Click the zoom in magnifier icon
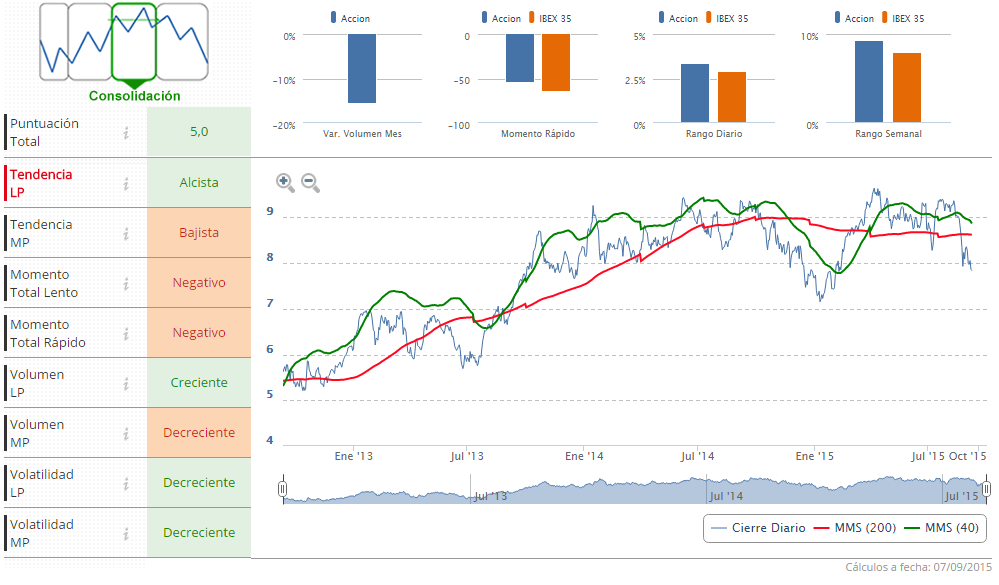The image size is (999, 585). (x=285, y=182)
